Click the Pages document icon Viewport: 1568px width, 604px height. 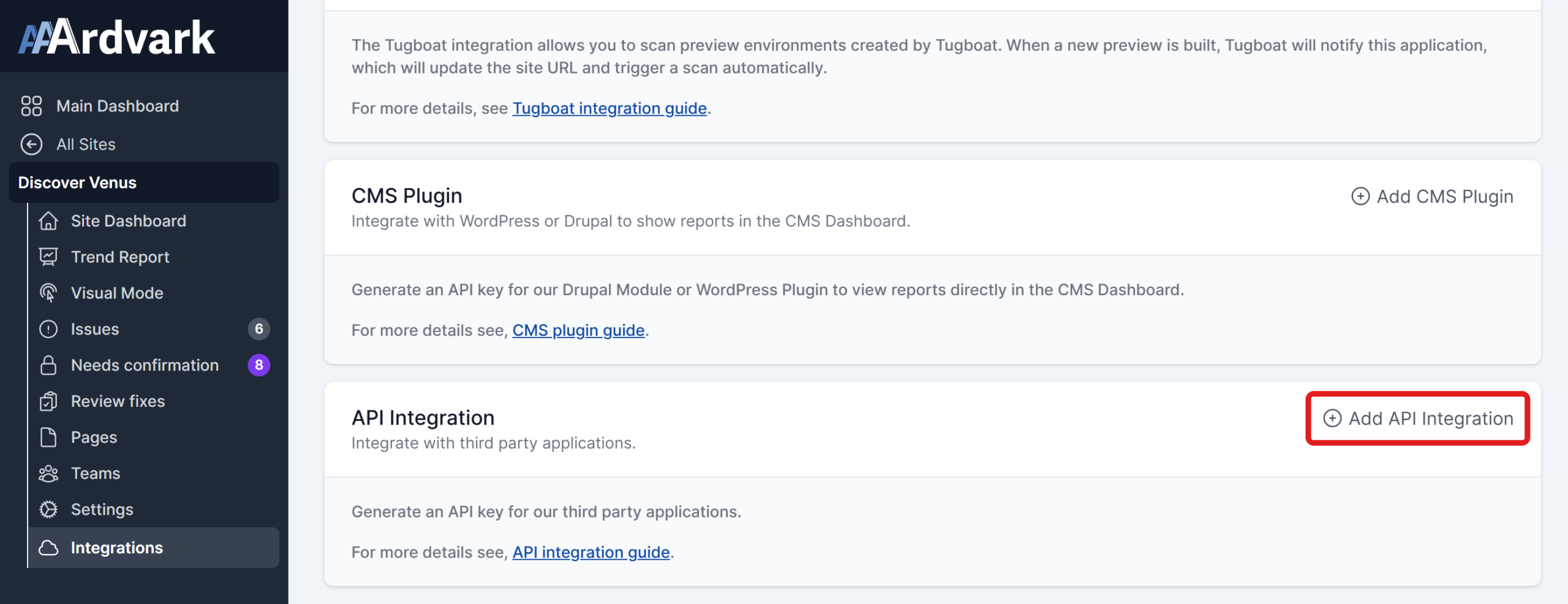click(x=48, y=437)
